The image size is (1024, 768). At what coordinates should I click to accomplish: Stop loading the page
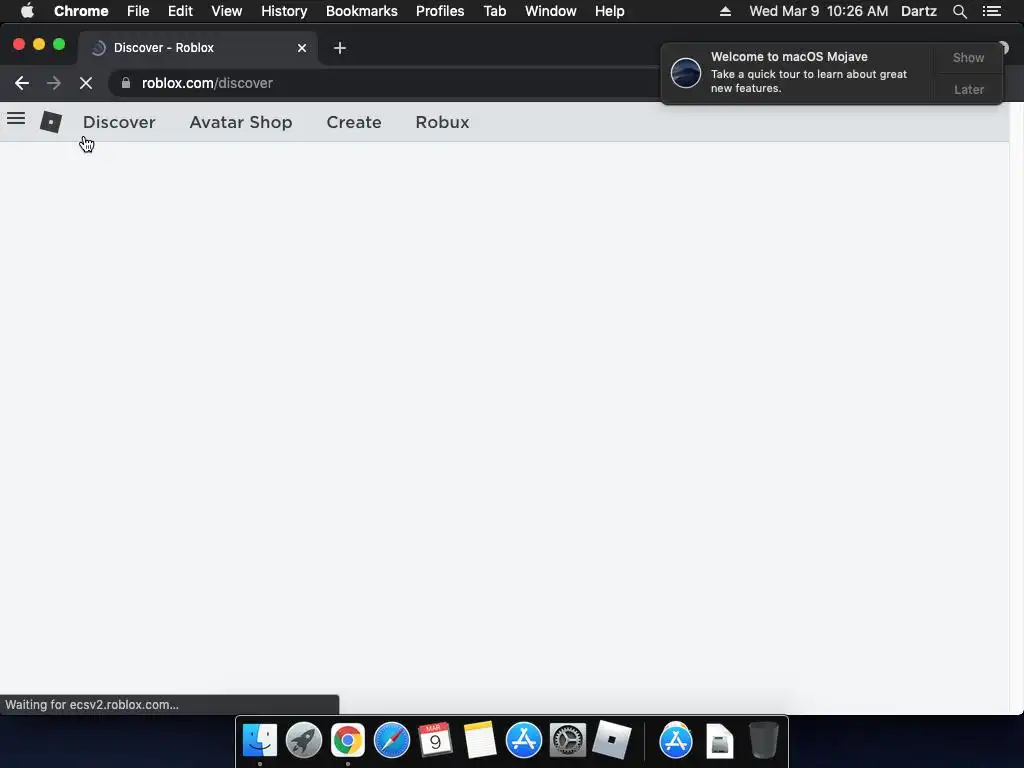point(86,83)
